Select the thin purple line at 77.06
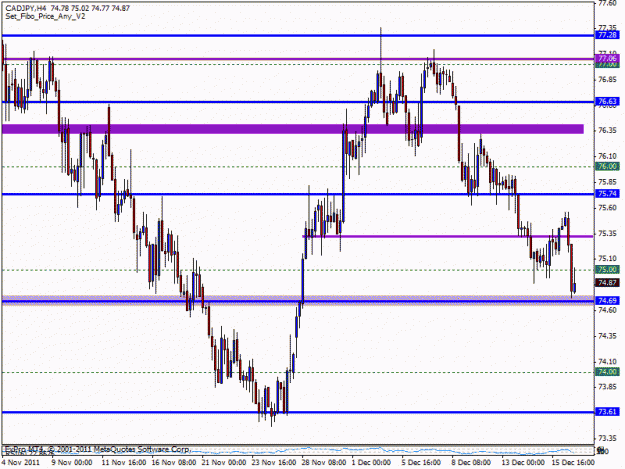Screen dimensions: 625x469 coord(298,59)
